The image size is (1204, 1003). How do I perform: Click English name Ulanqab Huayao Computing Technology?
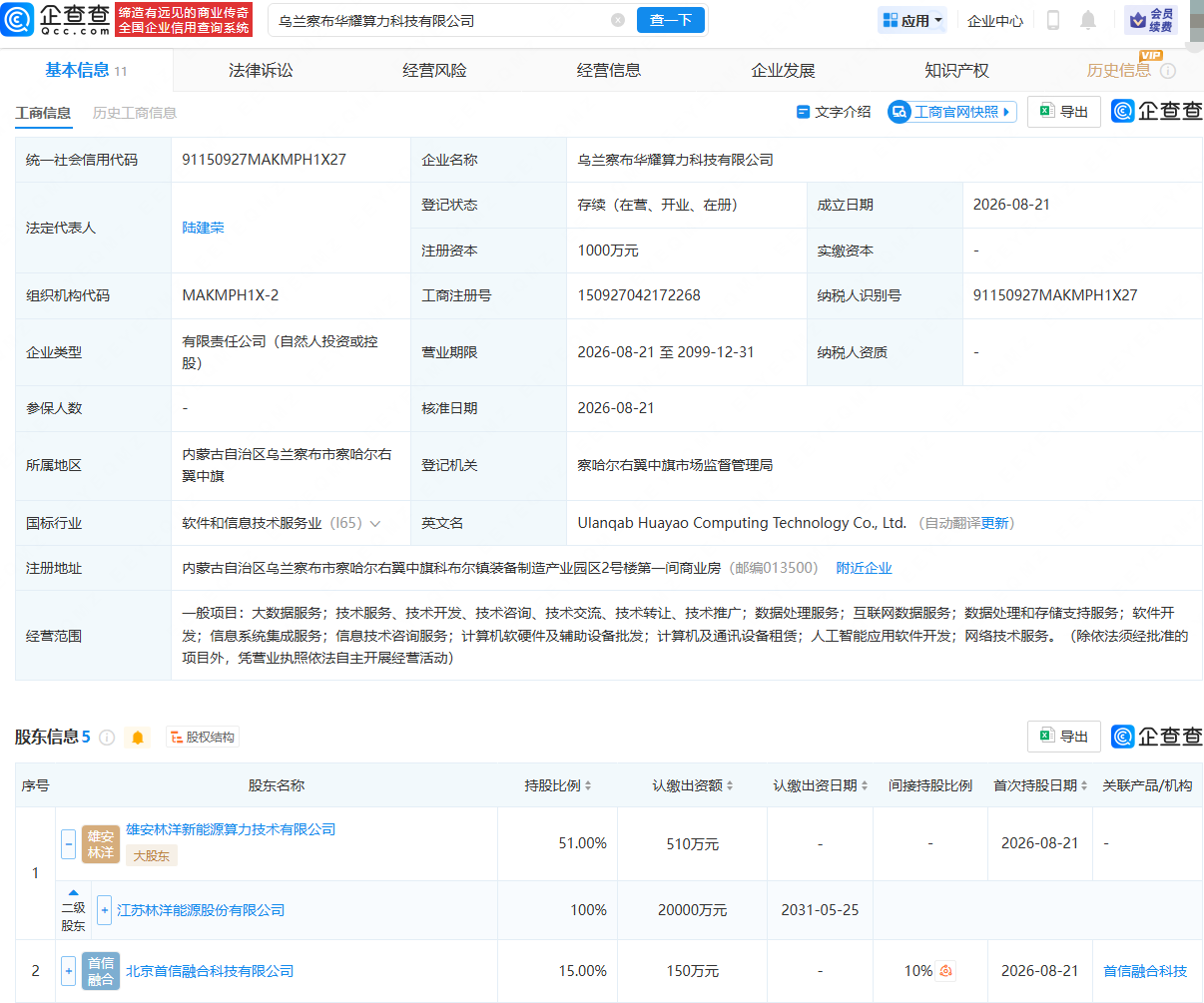click(x=742, y=523)
